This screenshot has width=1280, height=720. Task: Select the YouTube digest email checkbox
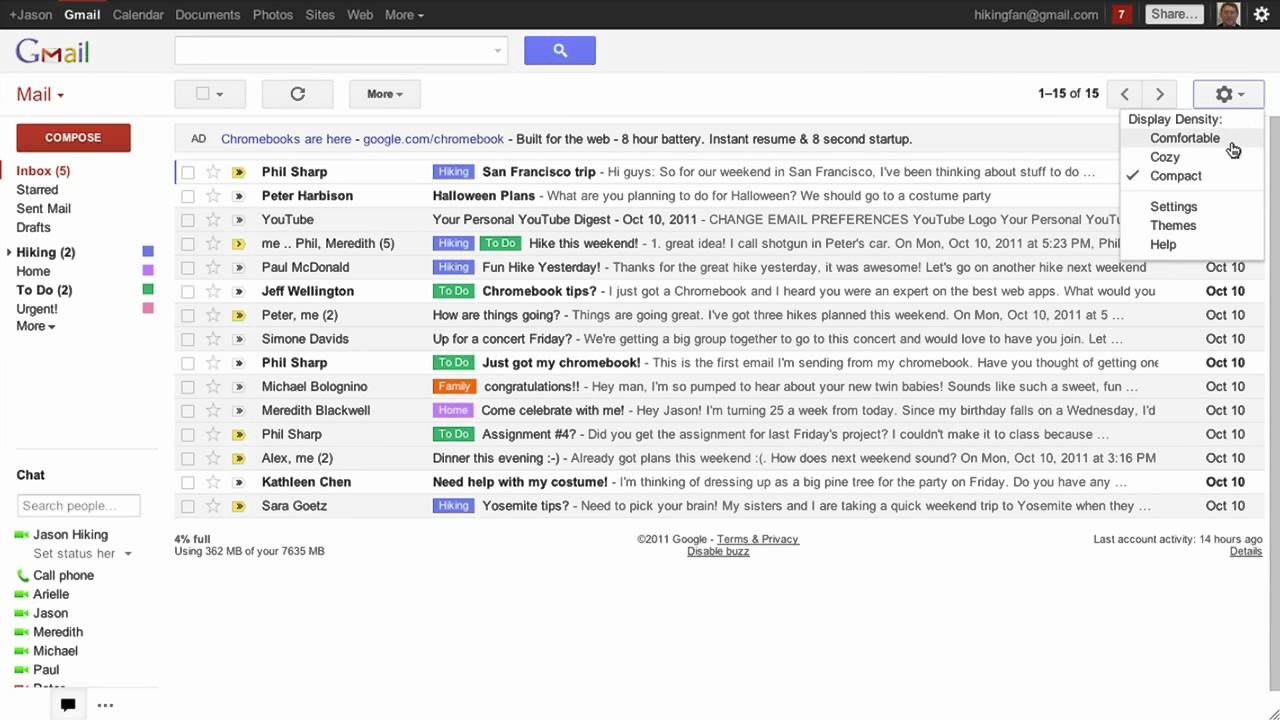(x=188, y=220)
